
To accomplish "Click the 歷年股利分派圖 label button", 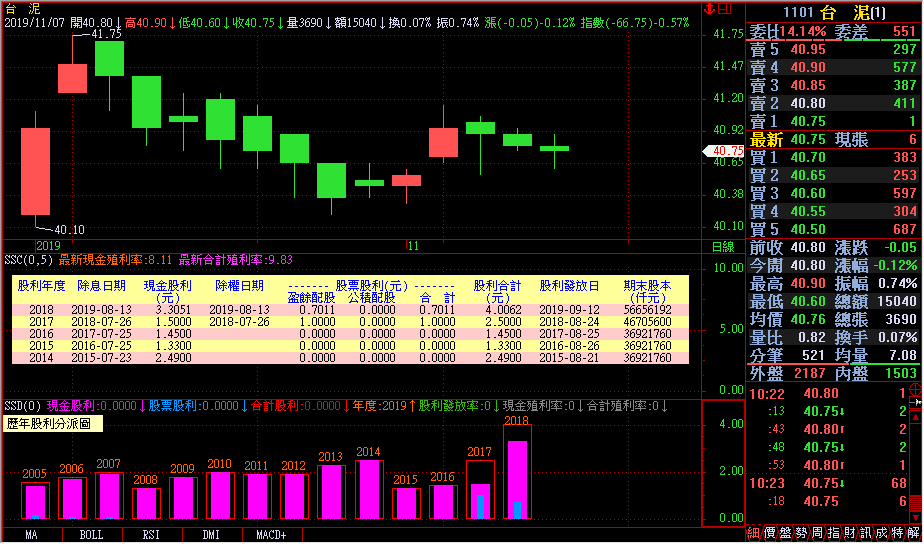I will (x=53, y=424).
